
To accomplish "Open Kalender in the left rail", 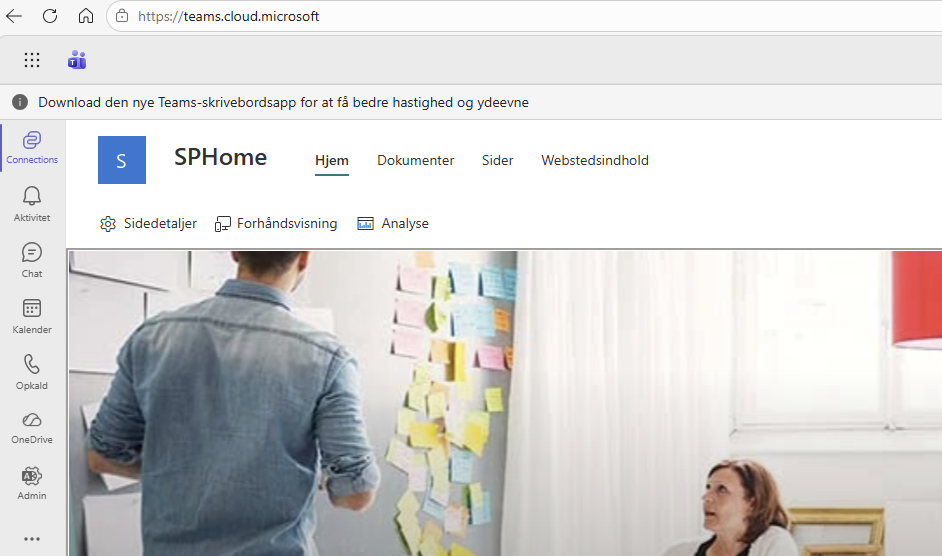I will tap(32, 316).
